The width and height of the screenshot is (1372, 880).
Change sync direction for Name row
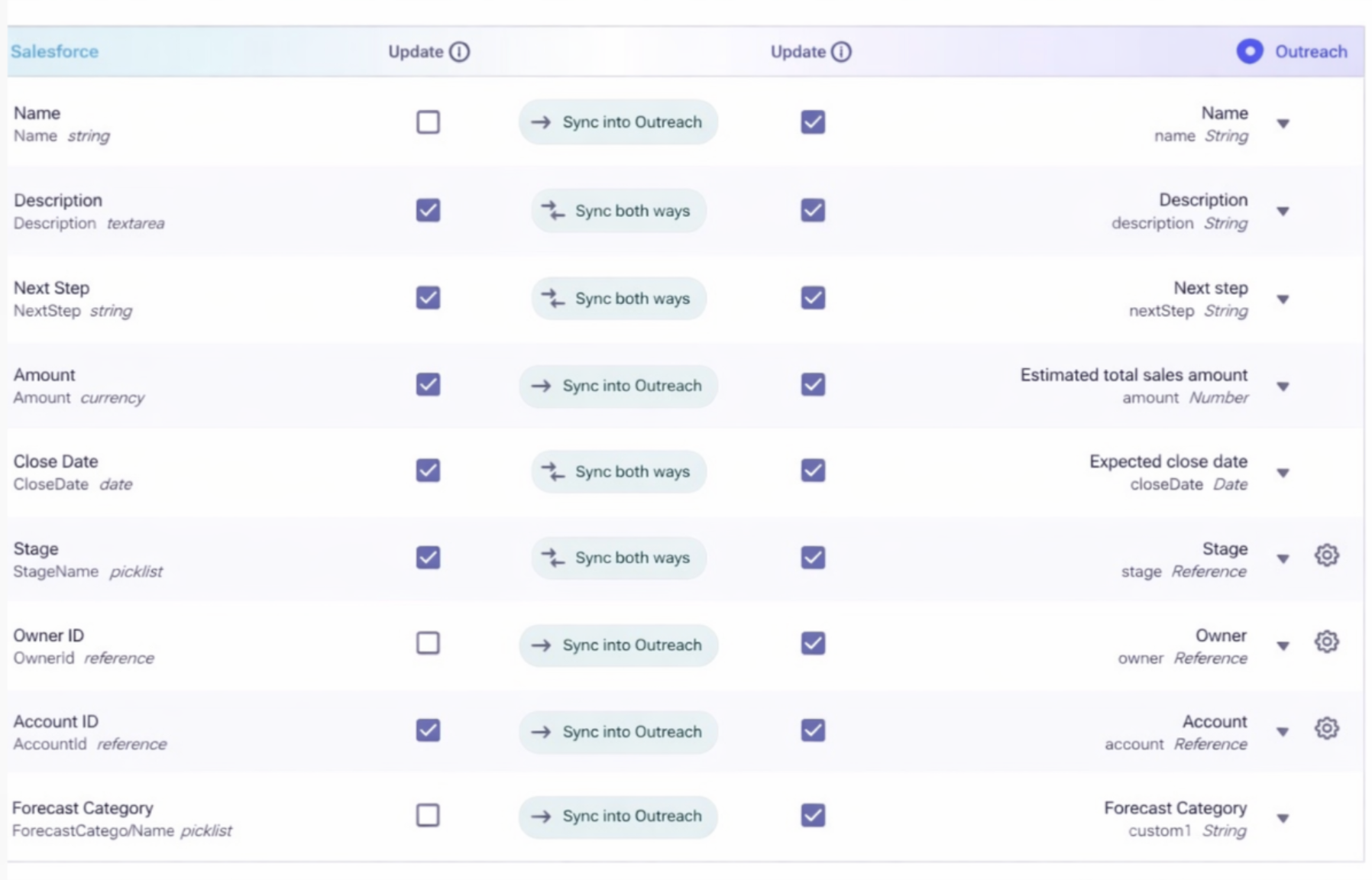coord(618,122)
